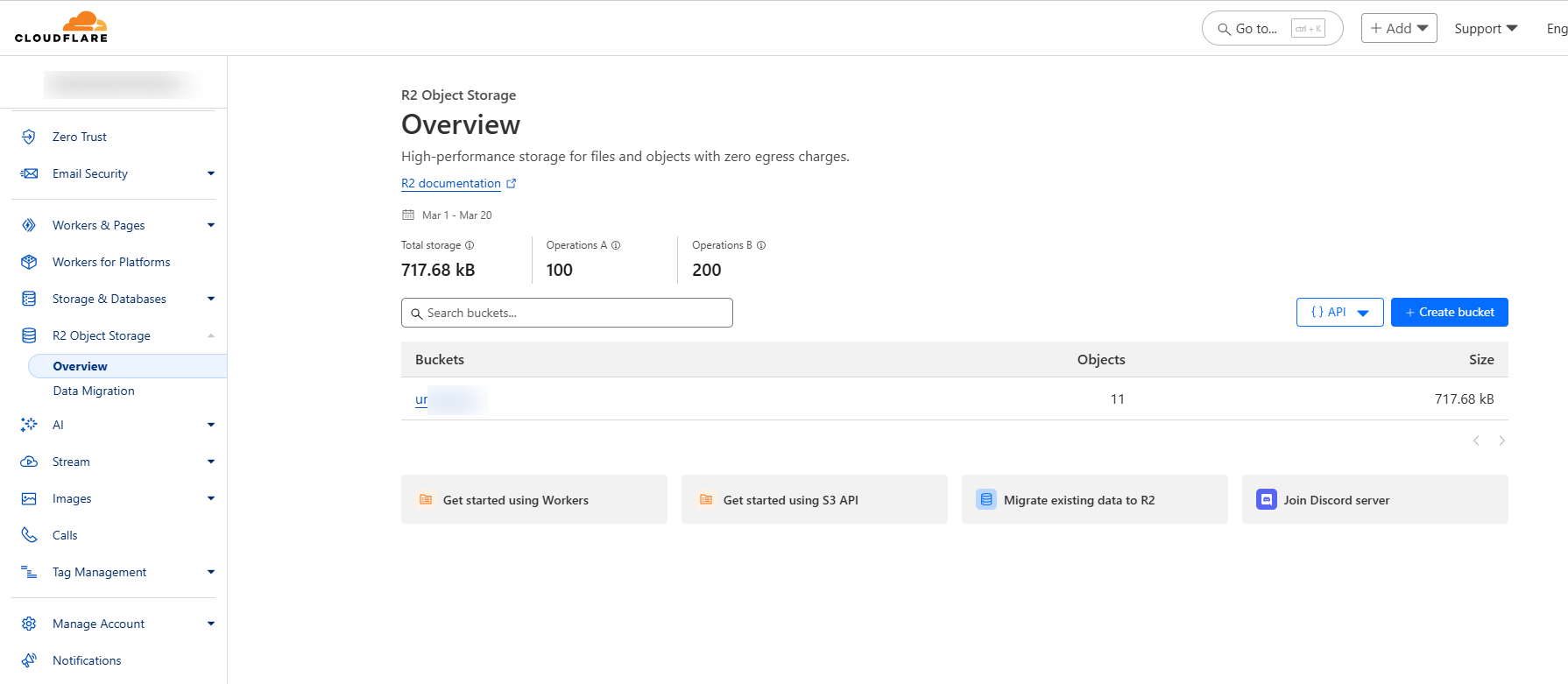Screen dimensions: 1568x684
Task: Expand the Workers & Pages section
Action: point(210,225)
